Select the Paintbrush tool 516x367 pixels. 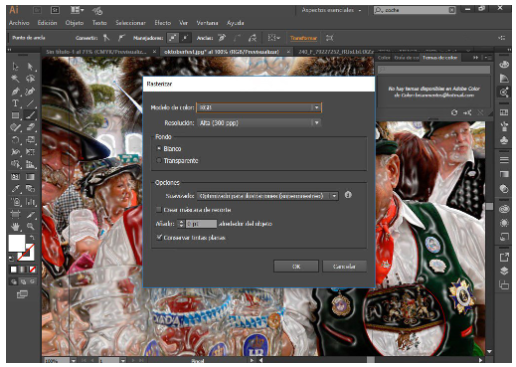(x=30, y=116)
